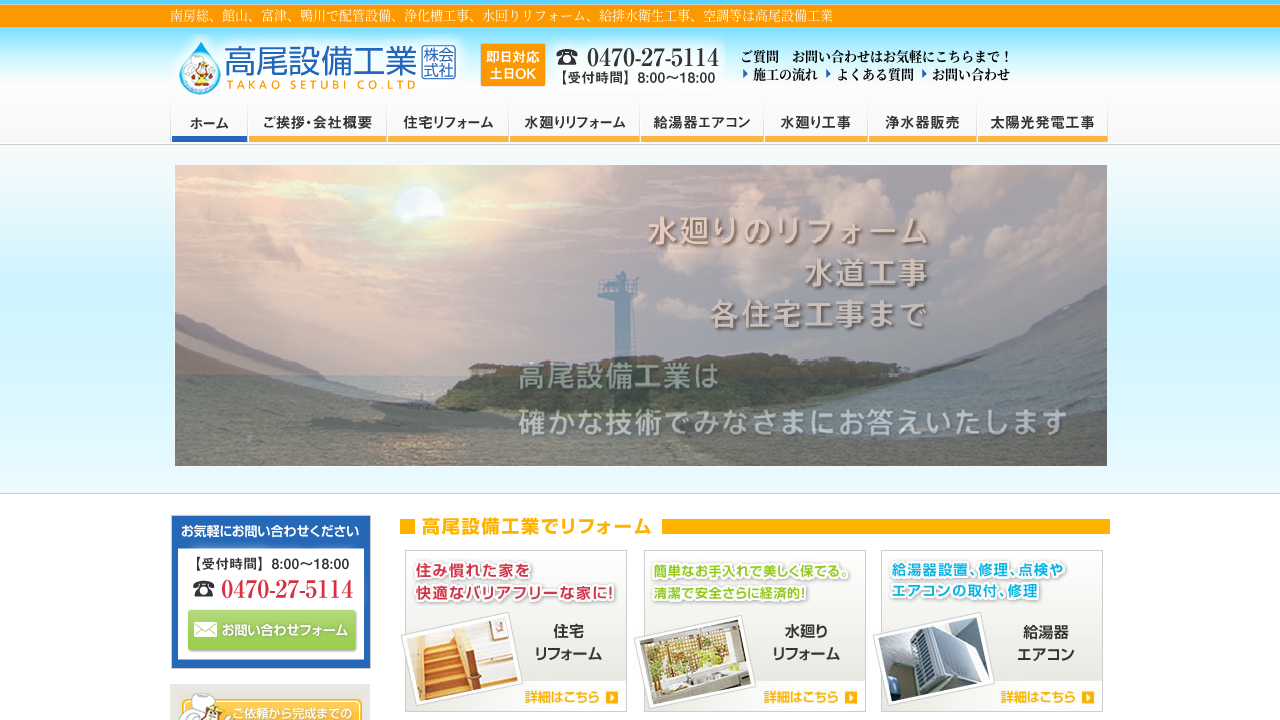This screenshot has width=1280, height=720.
Task: Select 水廻りリフォーム in the navigation bar
Action: pyautogui.click(x=574, y=123)
